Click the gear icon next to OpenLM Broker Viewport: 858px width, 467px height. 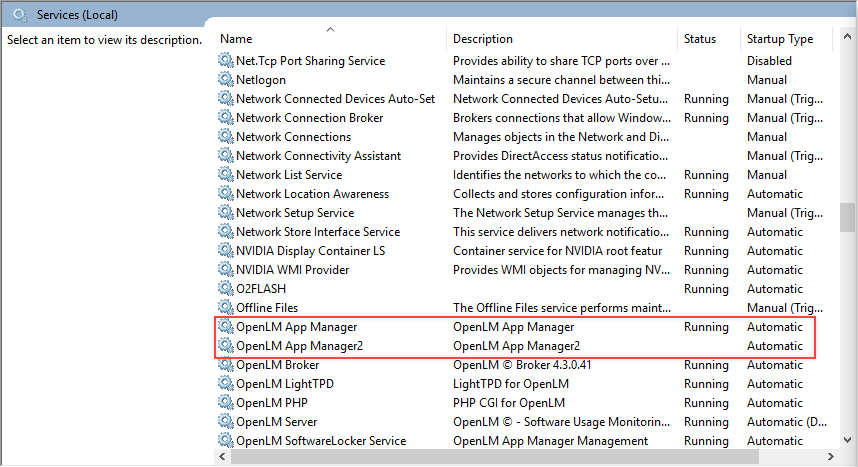226,365
